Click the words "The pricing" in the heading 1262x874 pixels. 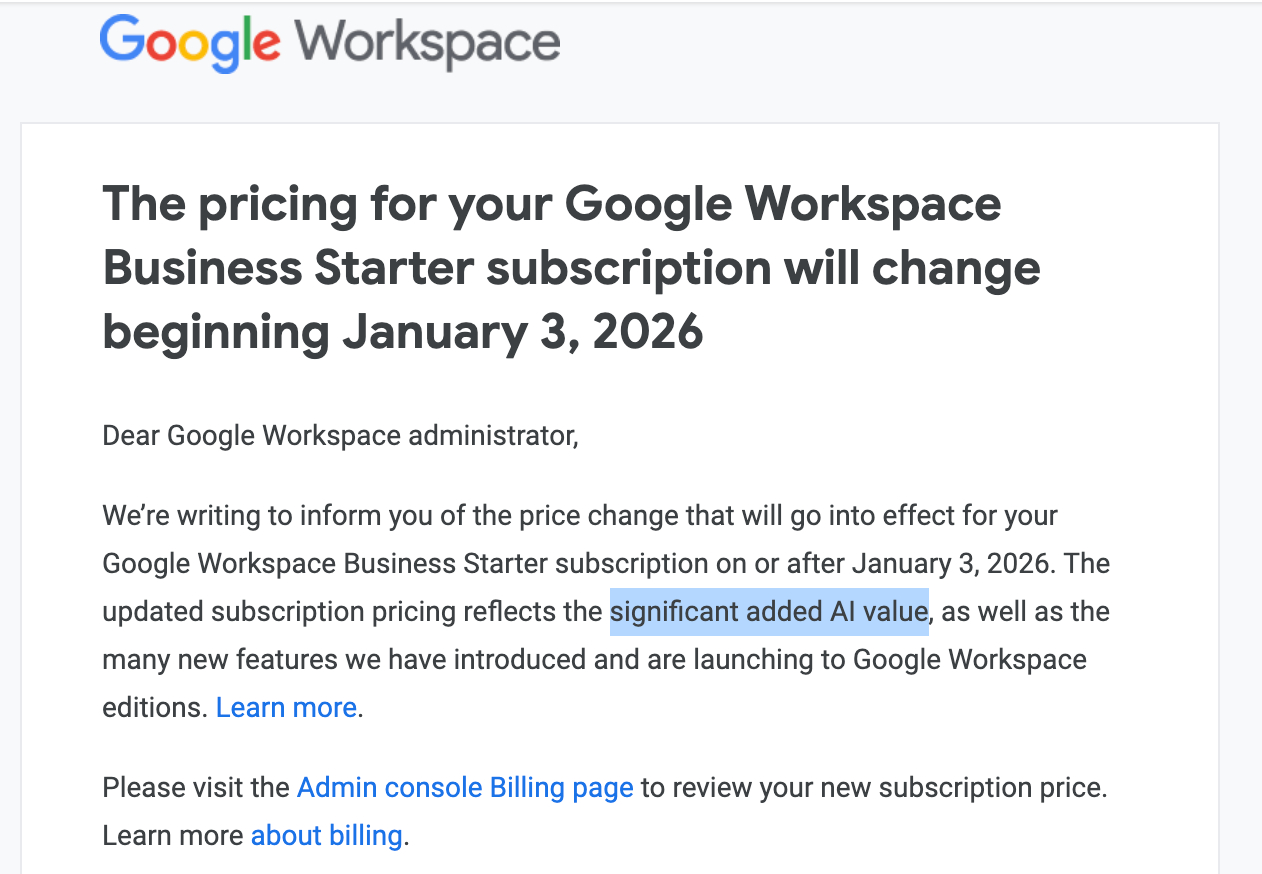coord(217,204)
